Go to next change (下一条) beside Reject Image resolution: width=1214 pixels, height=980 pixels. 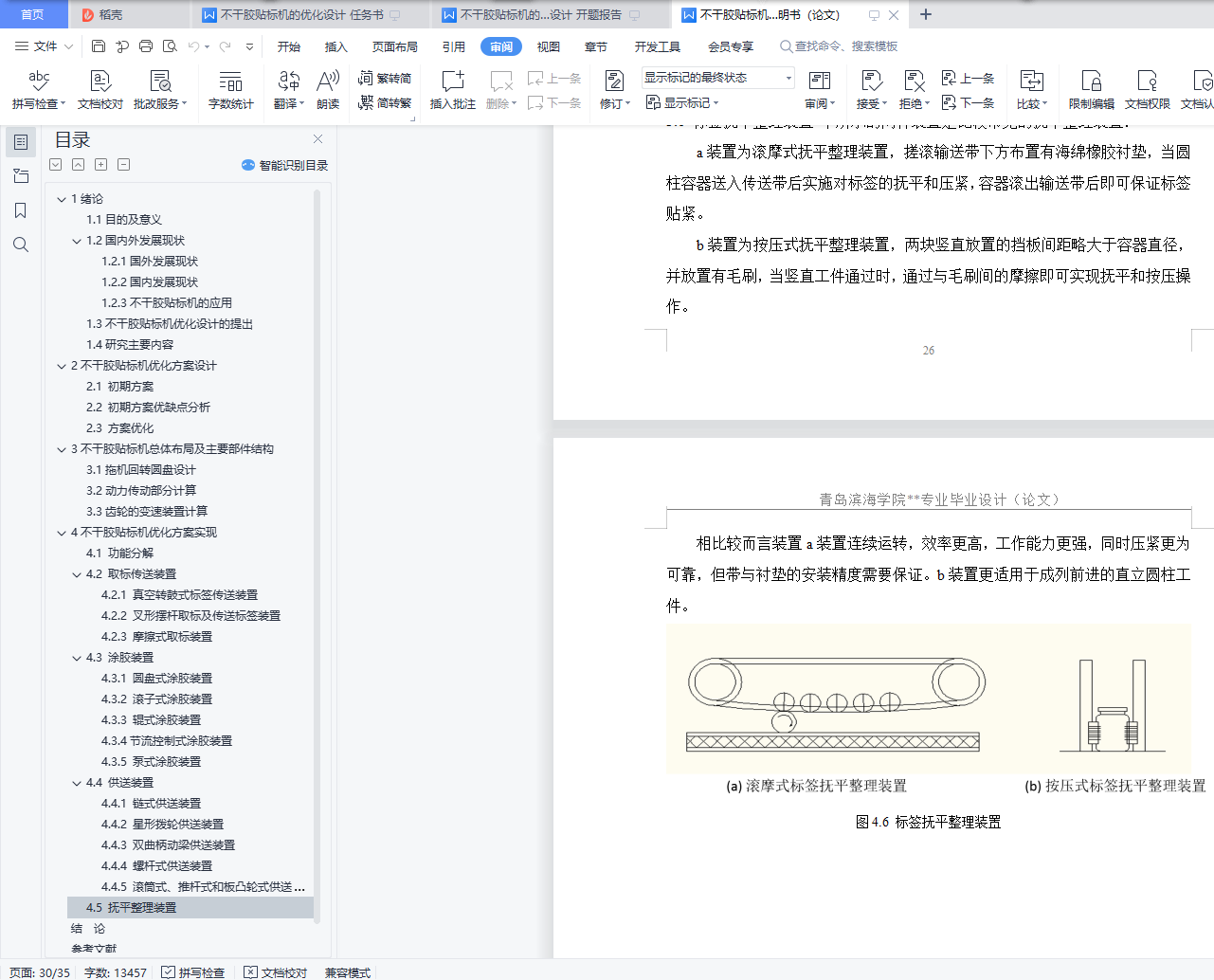point(968,102)
